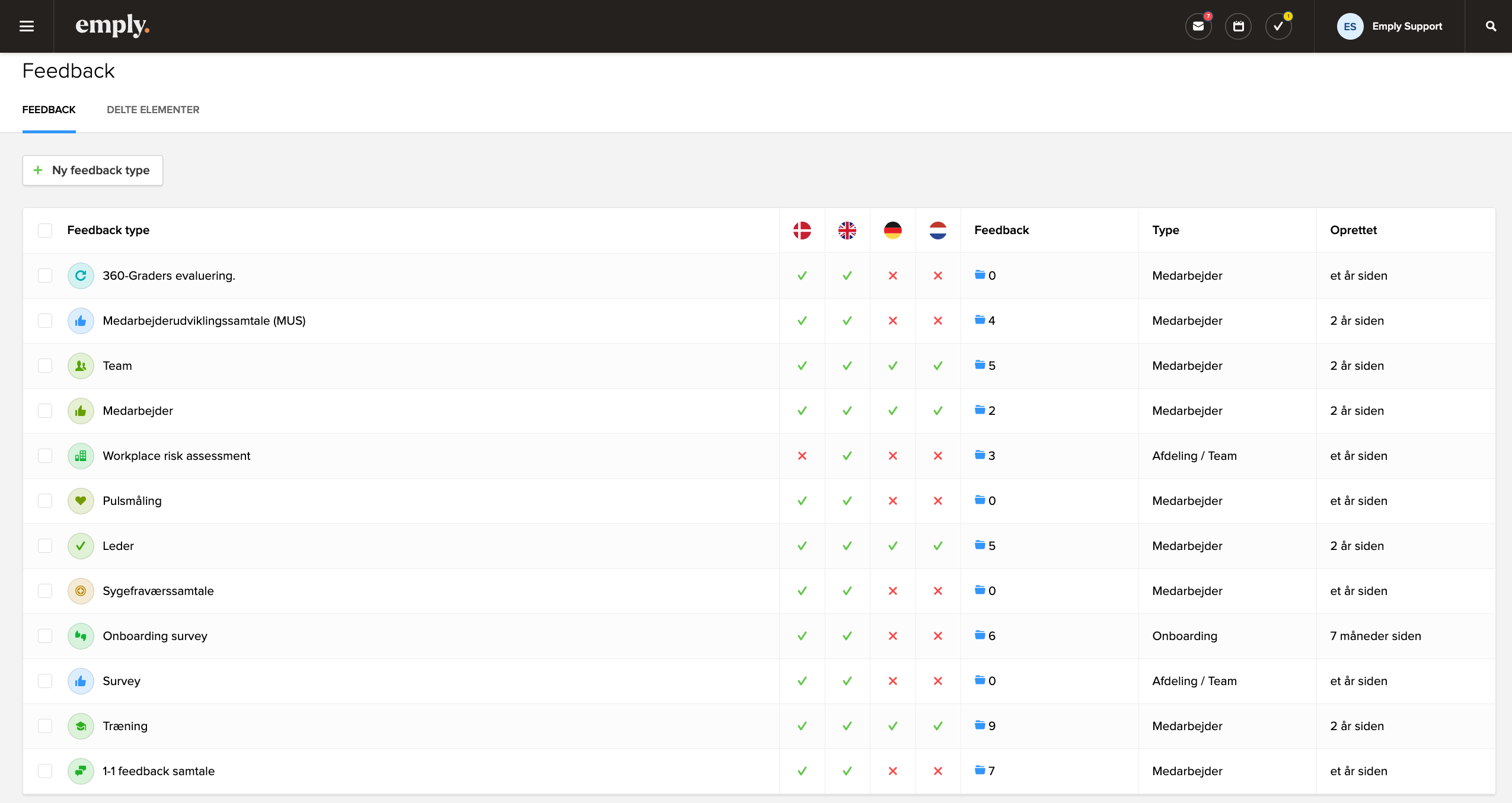Open the hamburger navigation menu
This screenshot has height=803, width=1512.
click(27, 26)
